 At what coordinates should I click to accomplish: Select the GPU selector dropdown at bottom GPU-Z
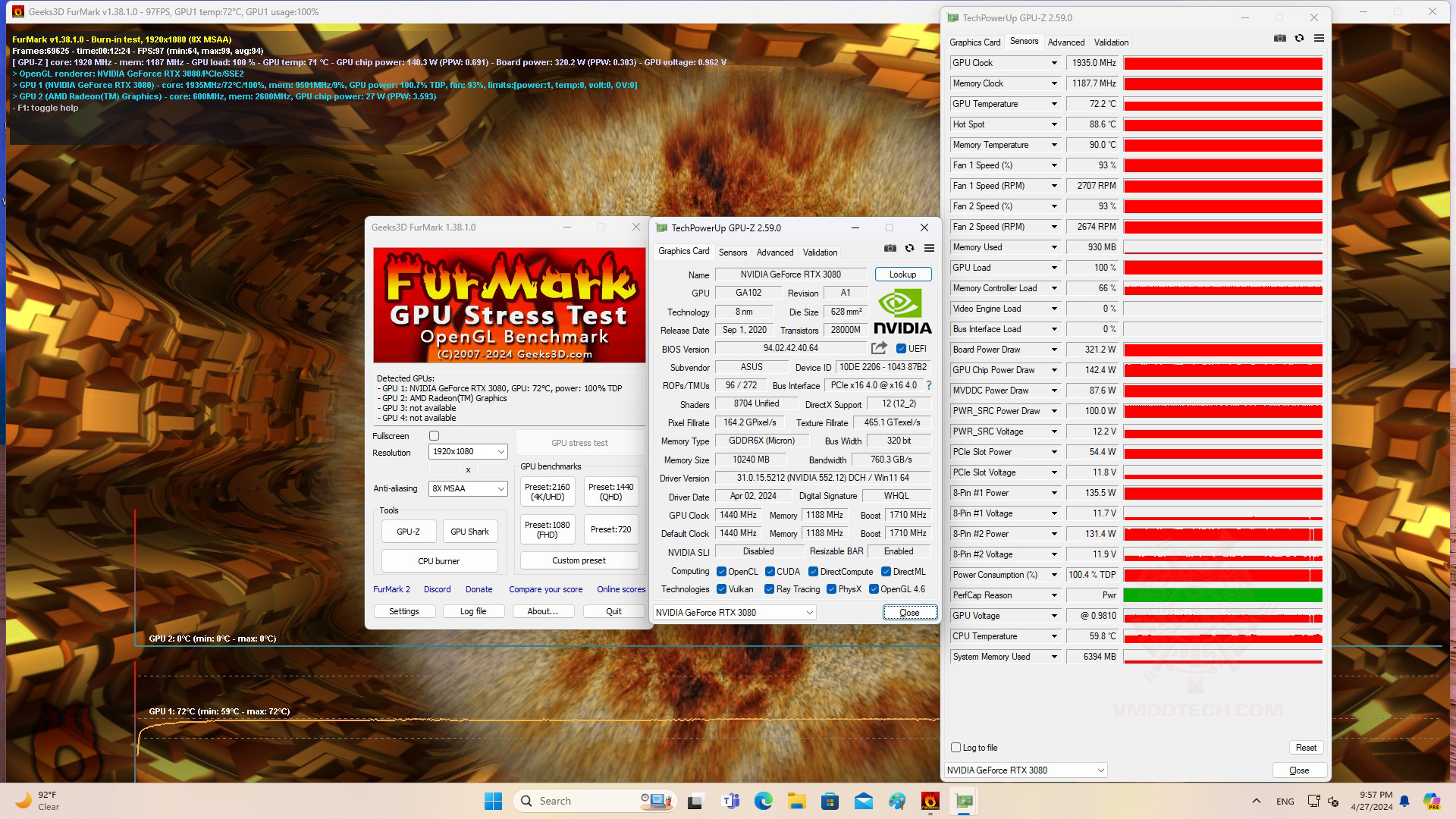tap(1025, 770)
